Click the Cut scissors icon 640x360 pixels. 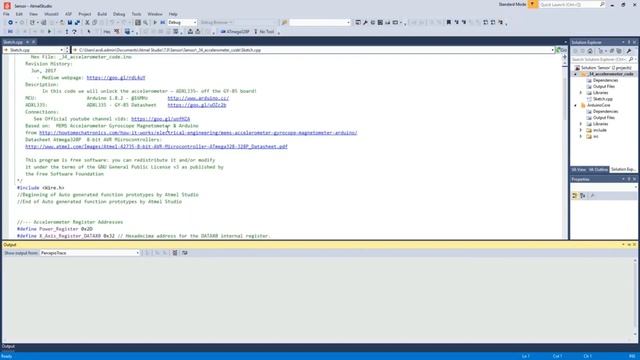pos(87,22)
